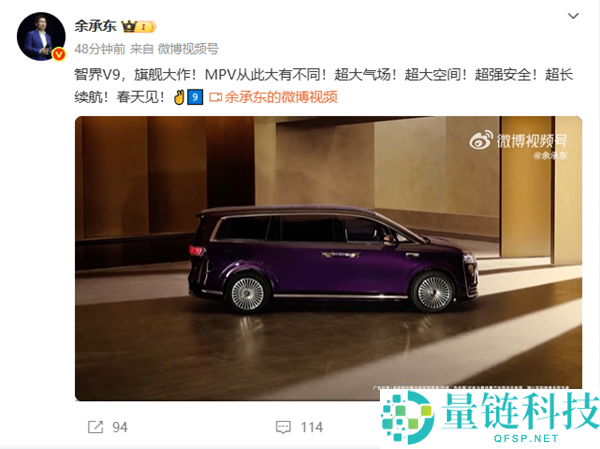Click the blue number 9 emoji
Viewport: 600px width, 449px height.
[x=195, y=97]
